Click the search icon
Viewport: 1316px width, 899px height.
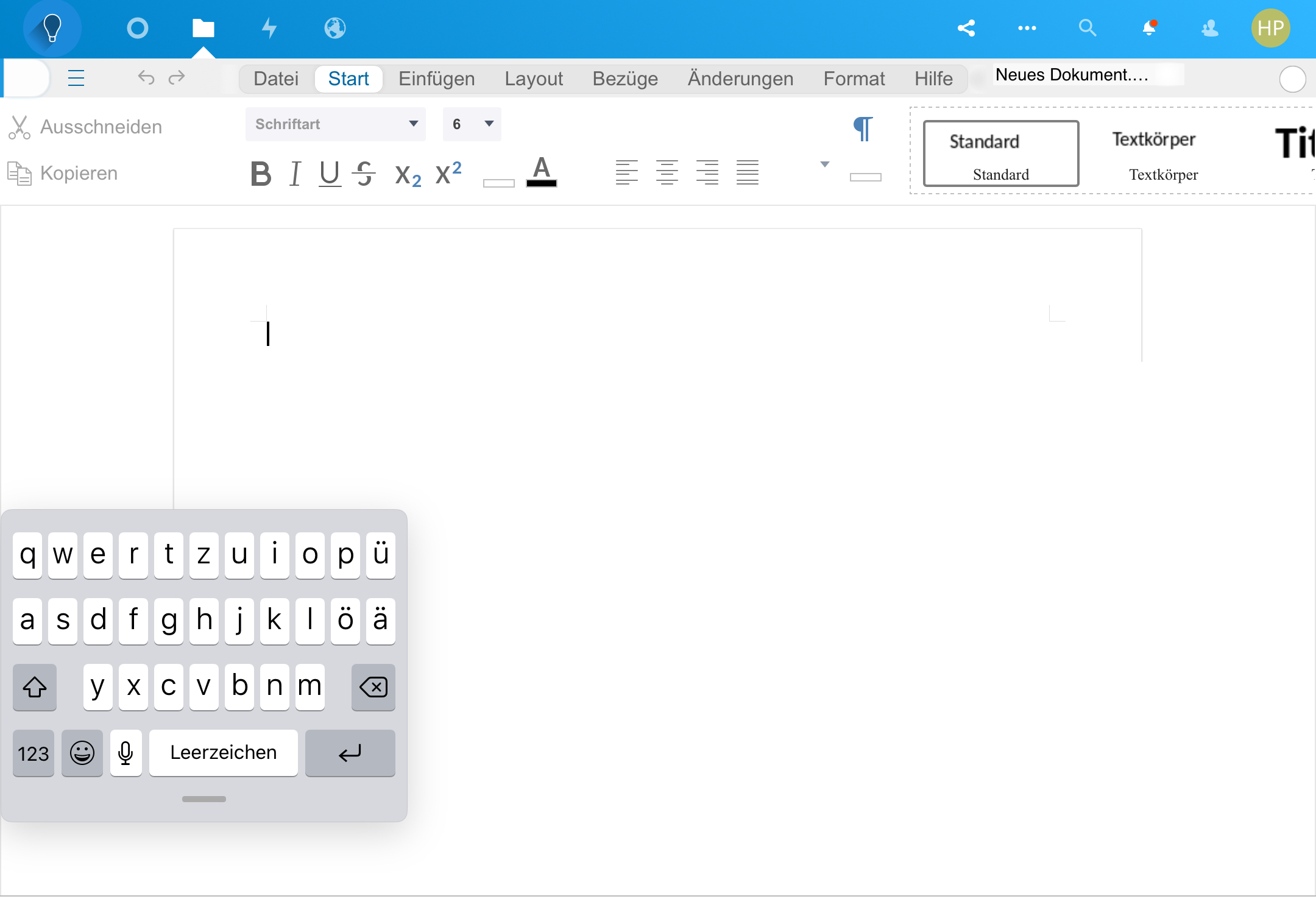coord(1088,28)
